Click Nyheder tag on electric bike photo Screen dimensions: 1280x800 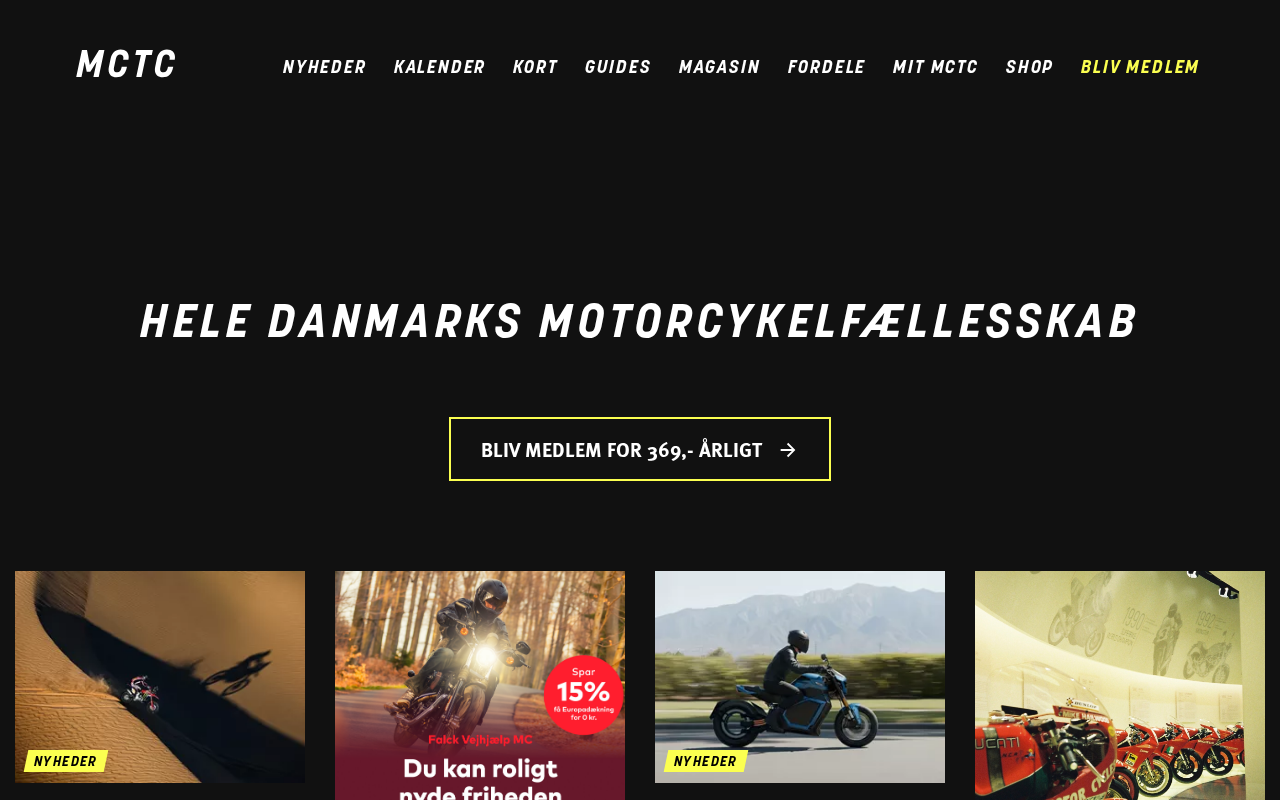pos(706,761)
